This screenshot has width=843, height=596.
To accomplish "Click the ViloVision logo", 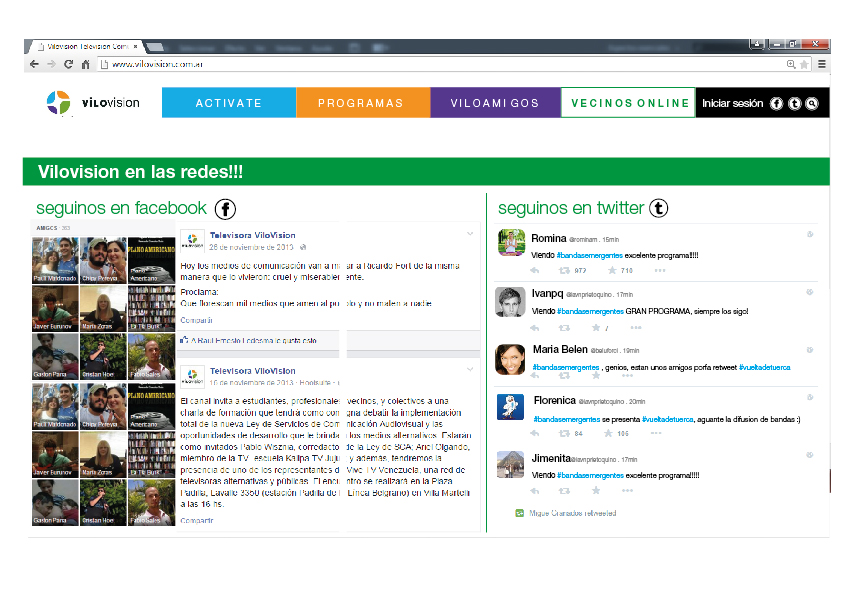I will point(90,102).
